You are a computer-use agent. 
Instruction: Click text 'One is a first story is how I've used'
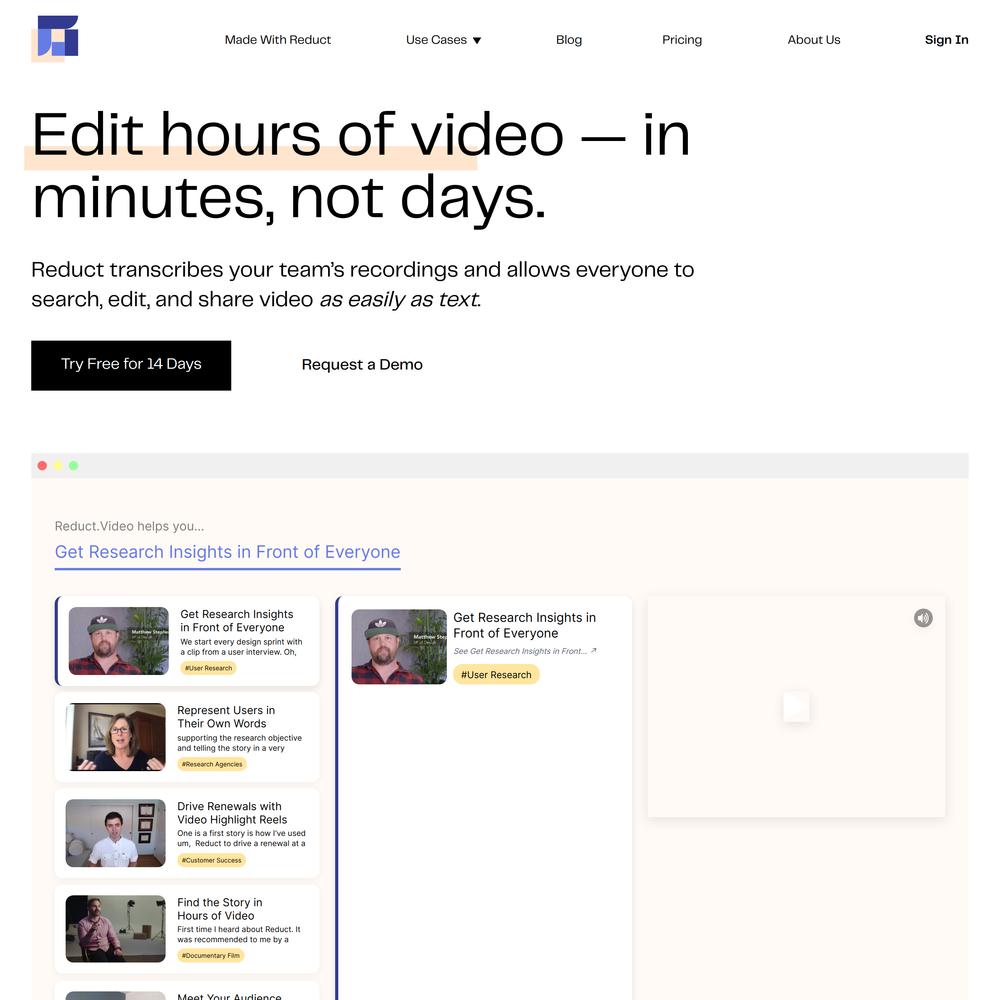click(x=241, y=833)
